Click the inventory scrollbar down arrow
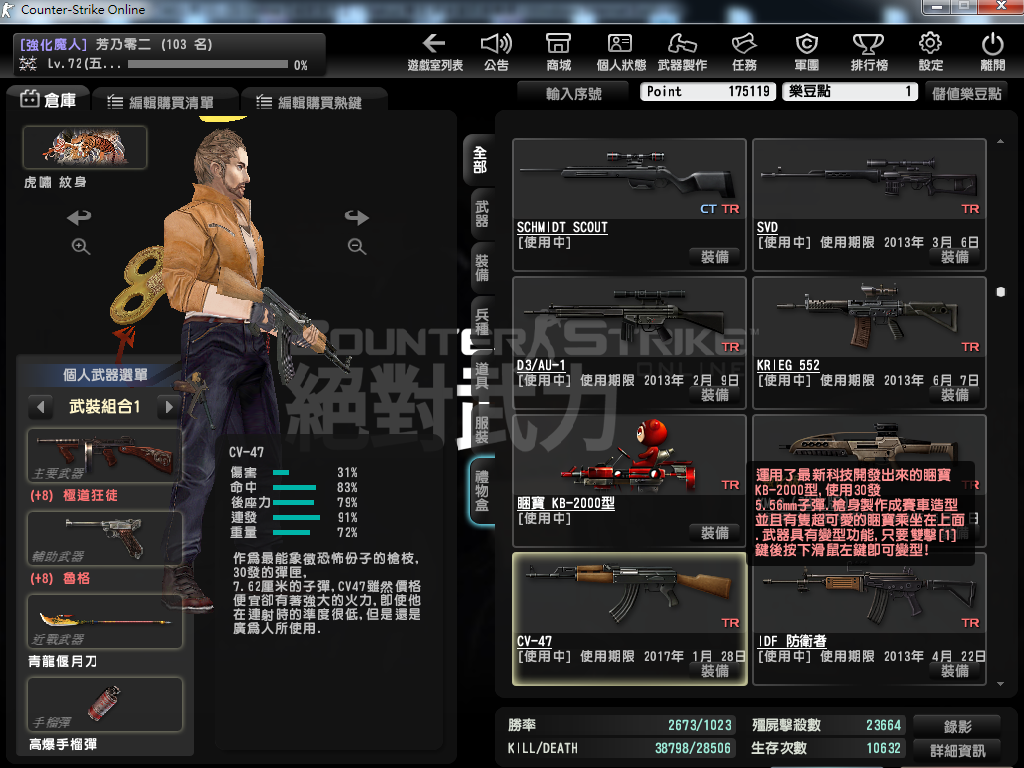Viewport: 1024px width, 768px height. (1000, 684)
